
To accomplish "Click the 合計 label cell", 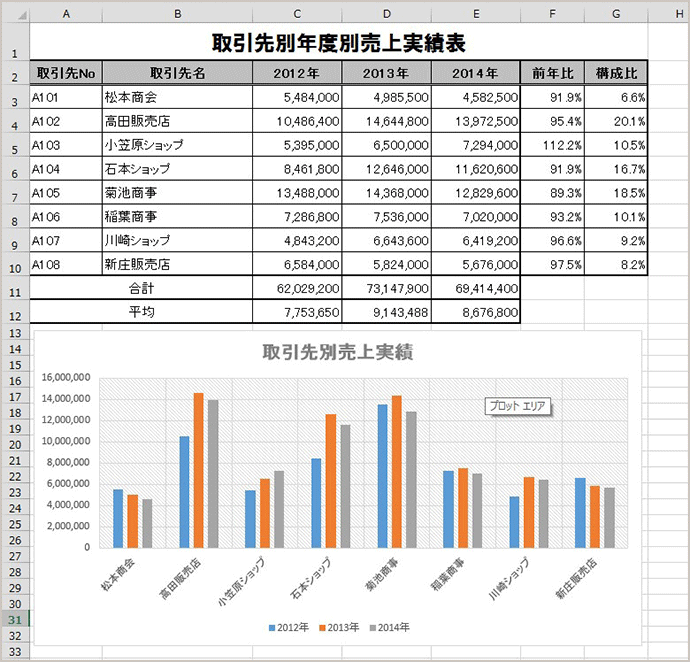I will [141, 288].
